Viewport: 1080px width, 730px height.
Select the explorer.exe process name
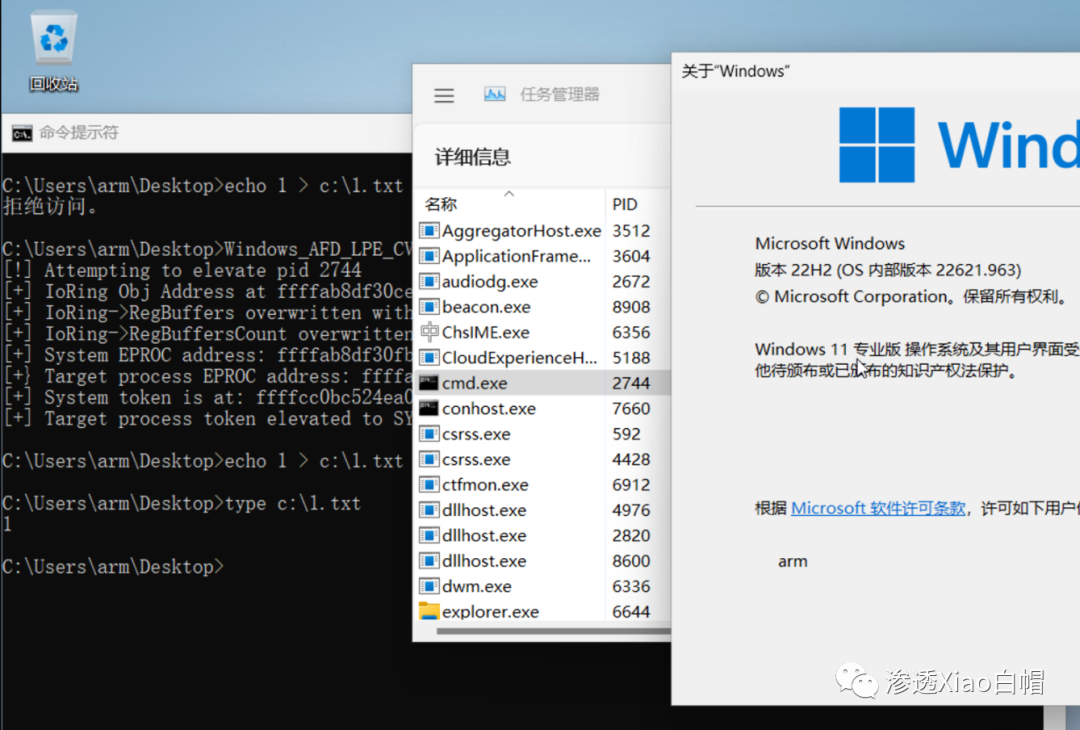[490, 612]
